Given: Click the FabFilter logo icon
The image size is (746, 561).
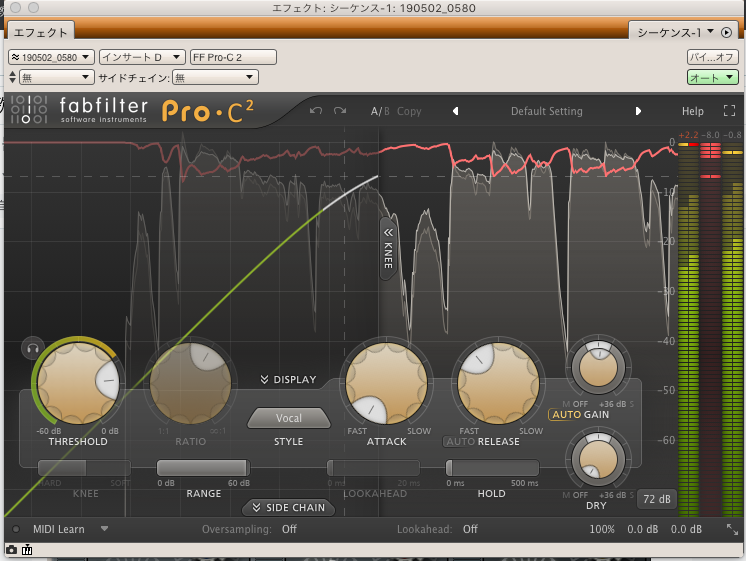Looking at the screenshot, I should (x=29, y=109).
